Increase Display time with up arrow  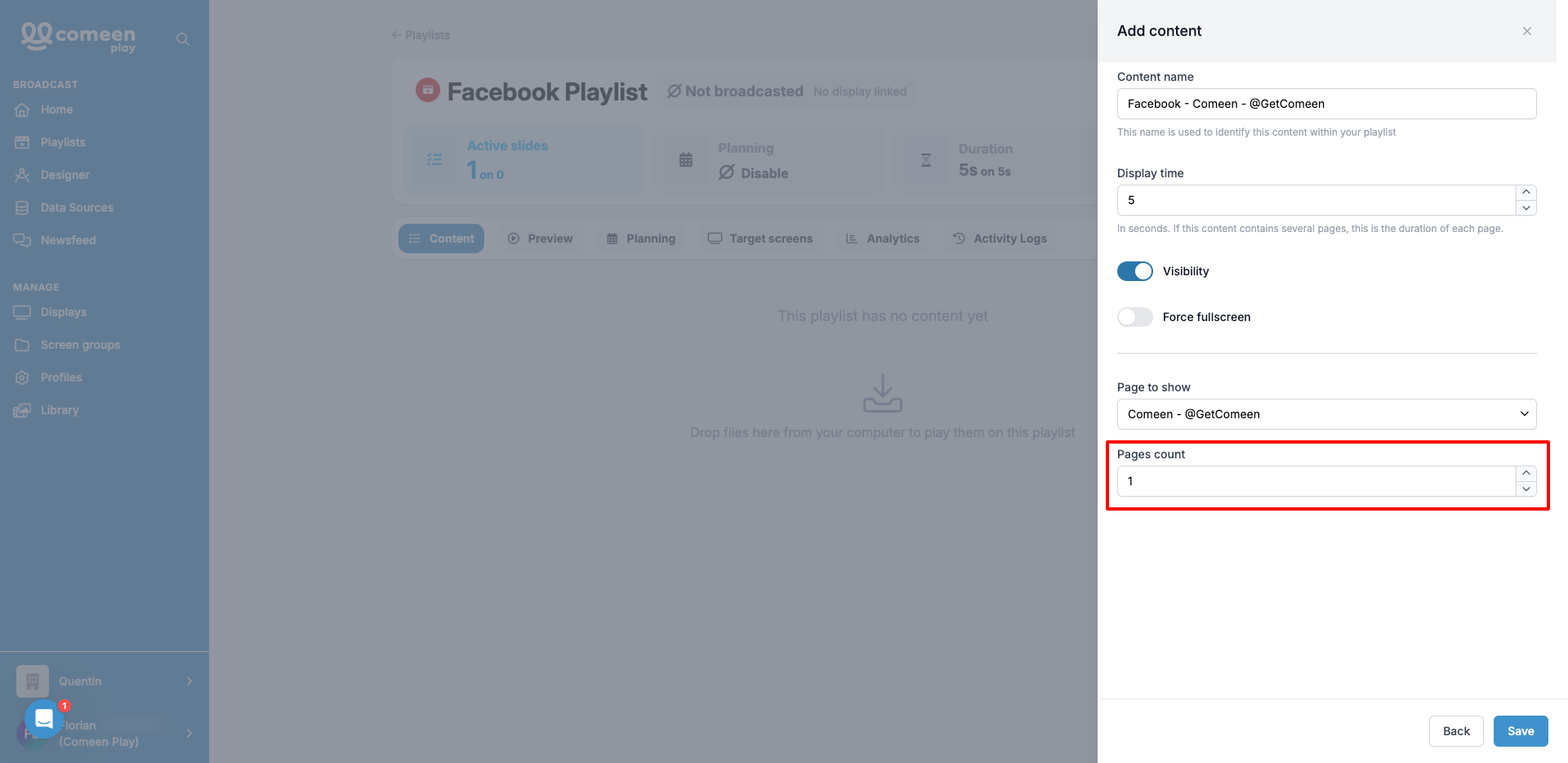click(x=1526, y=192)
